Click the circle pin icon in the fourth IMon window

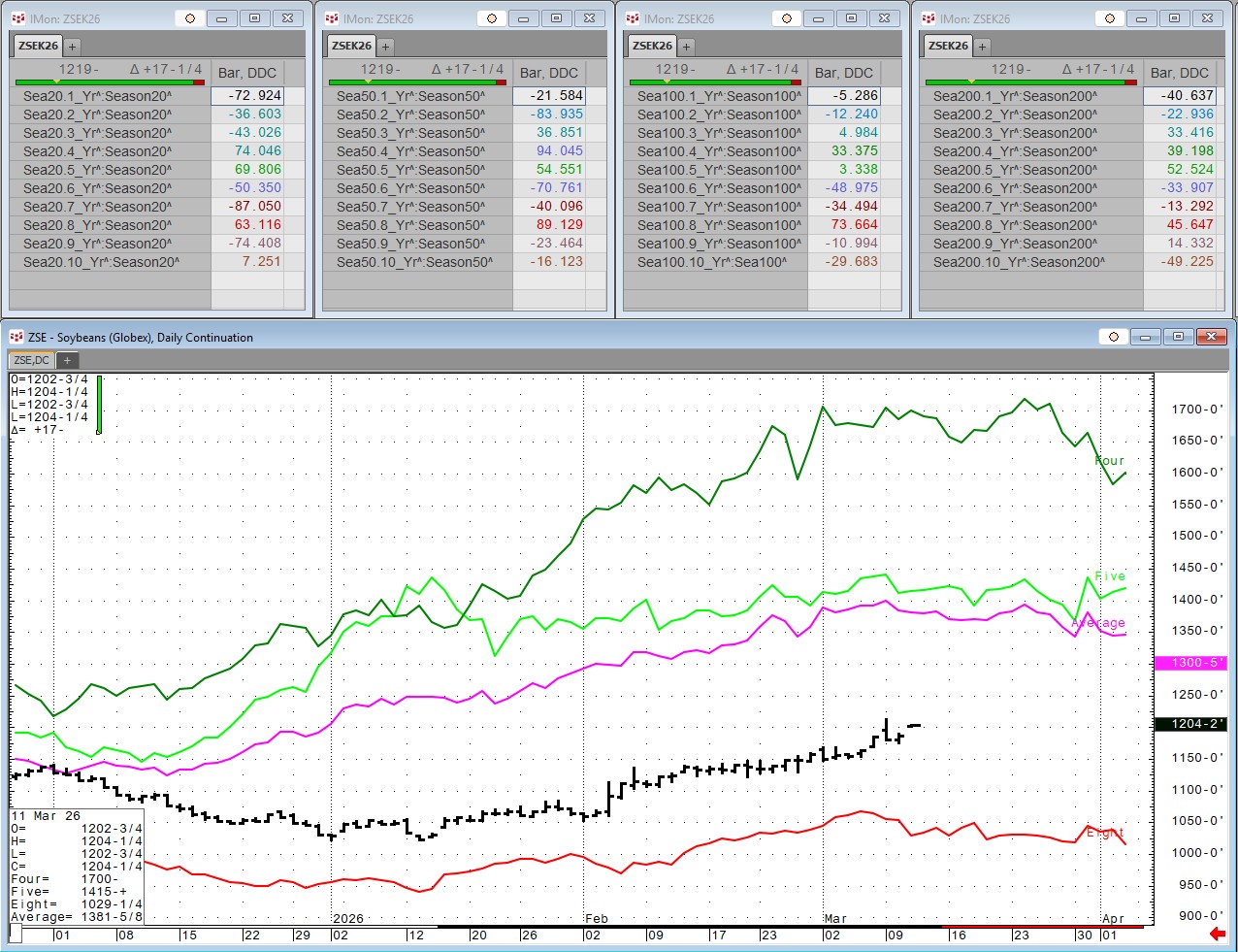pyautogui.click(x=1110, y=18)
